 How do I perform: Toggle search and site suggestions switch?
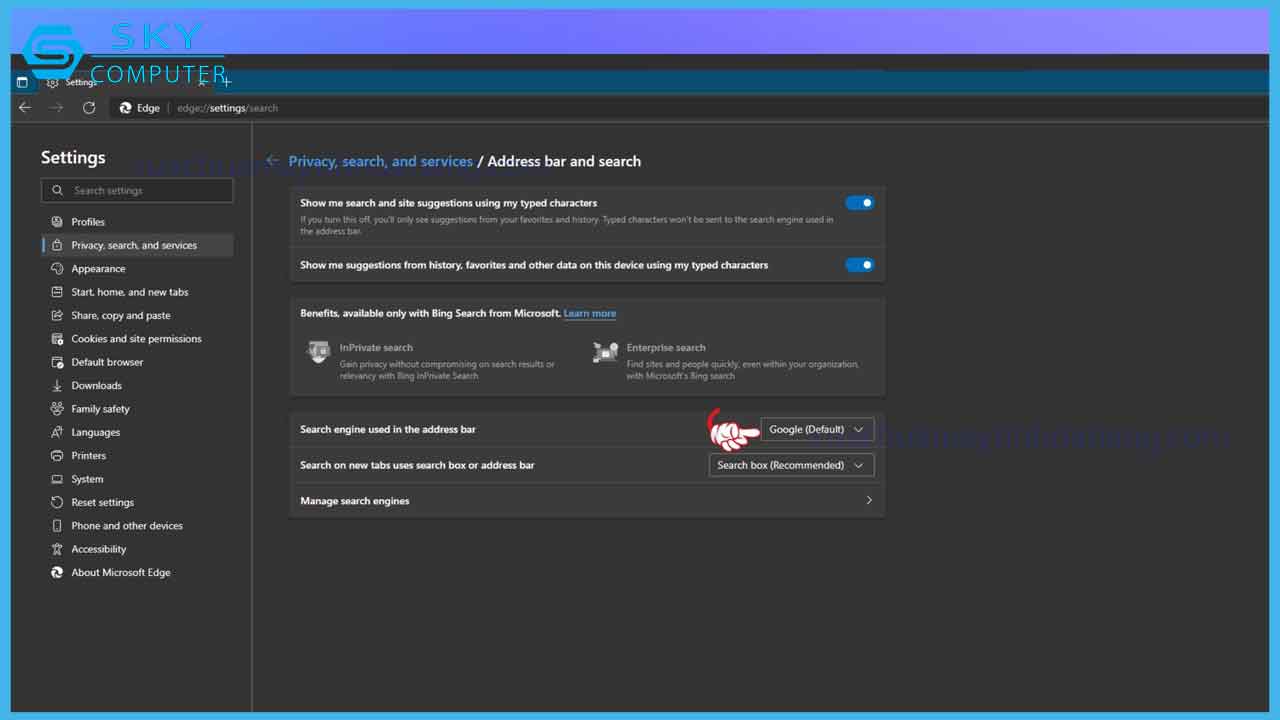click(859, 203)
